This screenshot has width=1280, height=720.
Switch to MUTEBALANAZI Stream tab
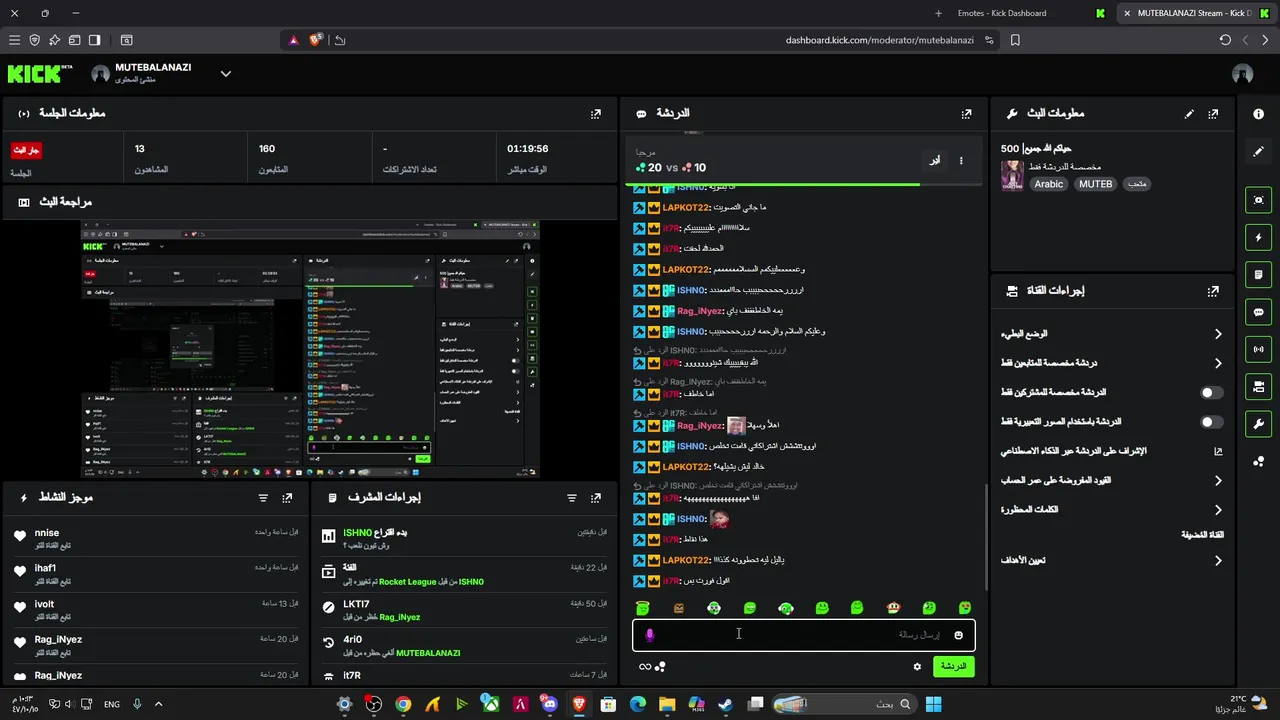tap(1197, 13)
